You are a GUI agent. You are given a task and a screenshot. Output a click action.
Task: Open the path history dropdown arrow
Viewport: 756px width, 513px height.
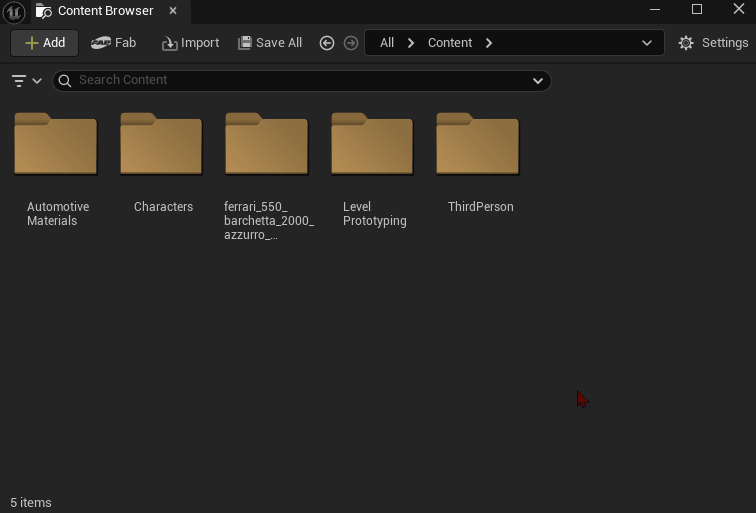coord(647,43)
